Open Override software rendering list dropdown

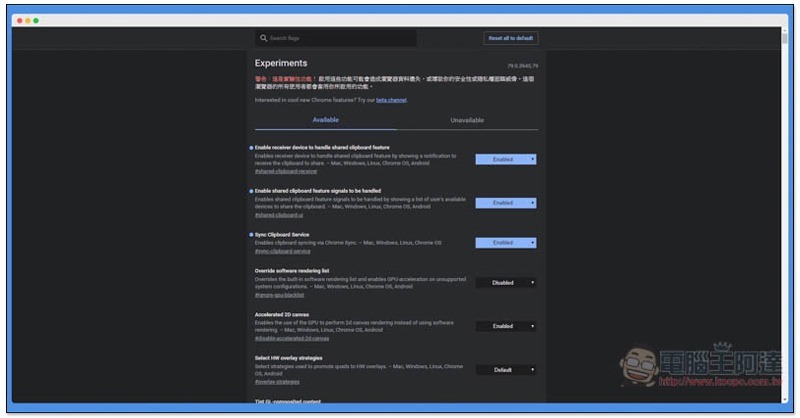505,283
